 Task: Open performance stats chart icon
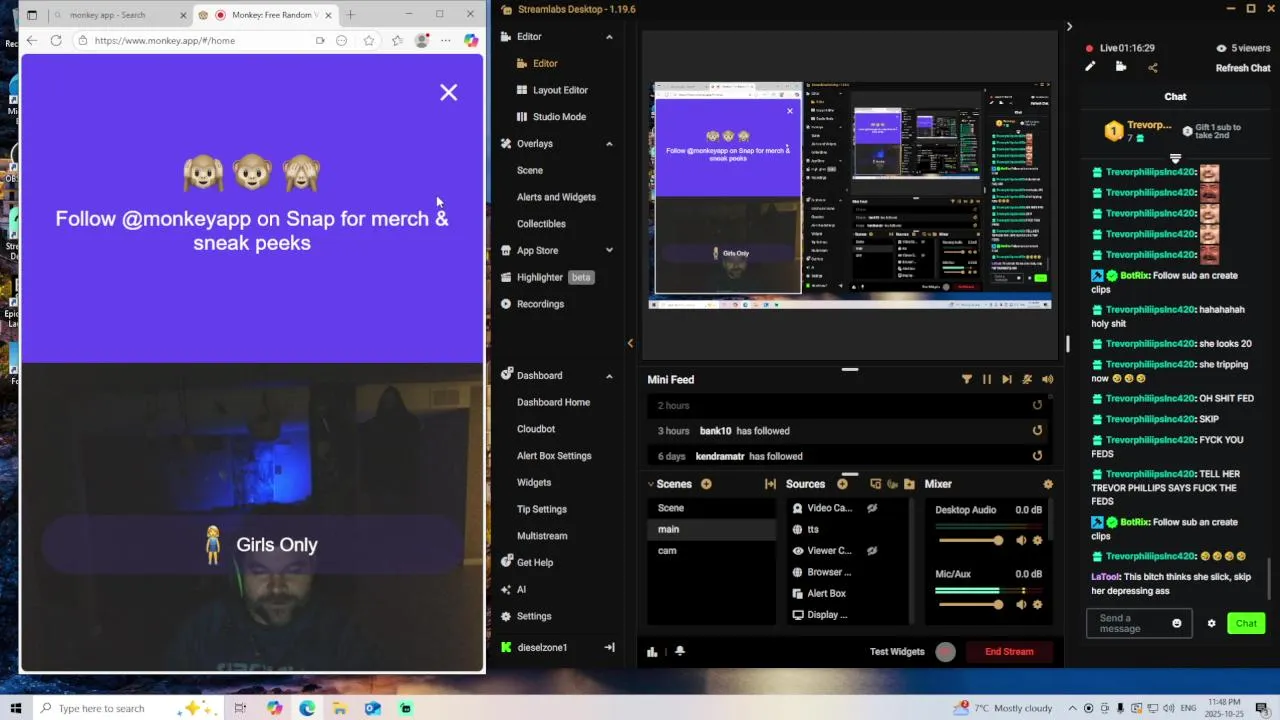[x=652, y=652]
